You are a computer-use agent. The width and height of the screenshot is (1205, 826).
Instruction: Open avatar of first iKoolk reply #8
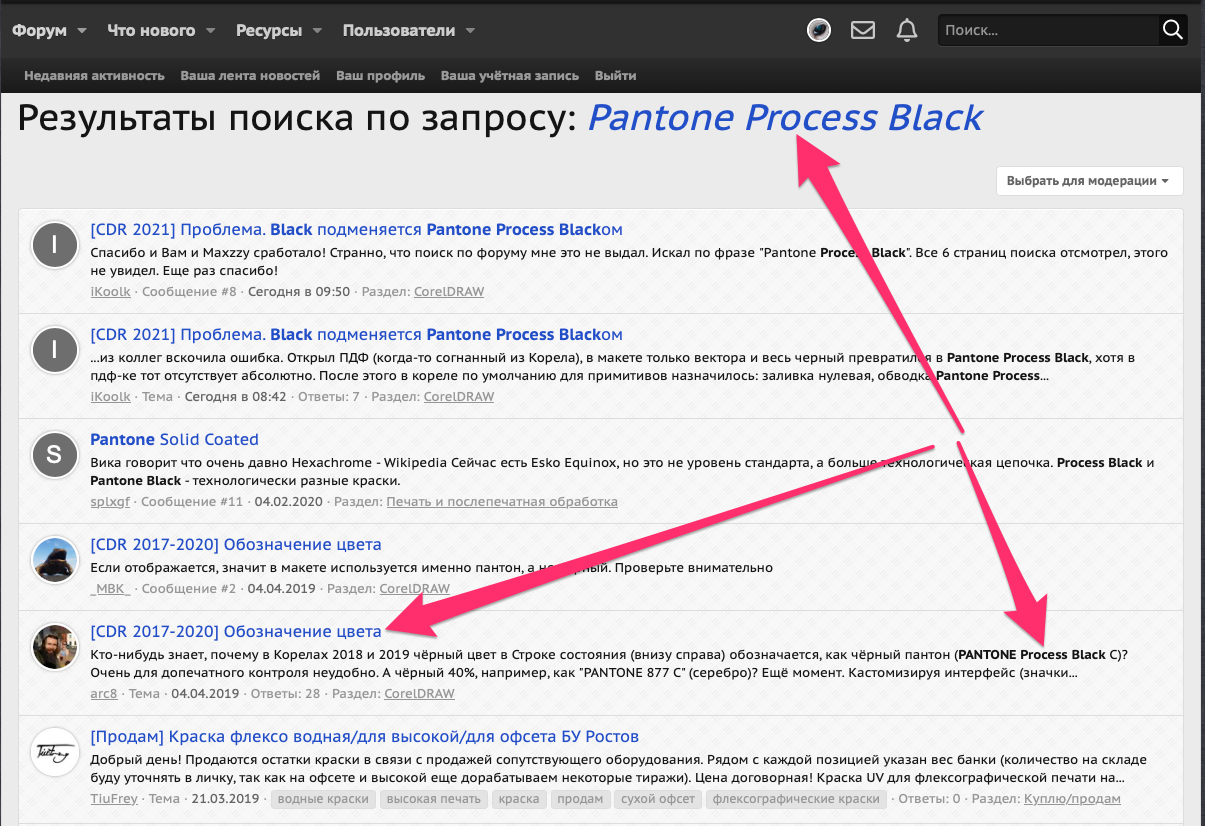pos(55,245)
